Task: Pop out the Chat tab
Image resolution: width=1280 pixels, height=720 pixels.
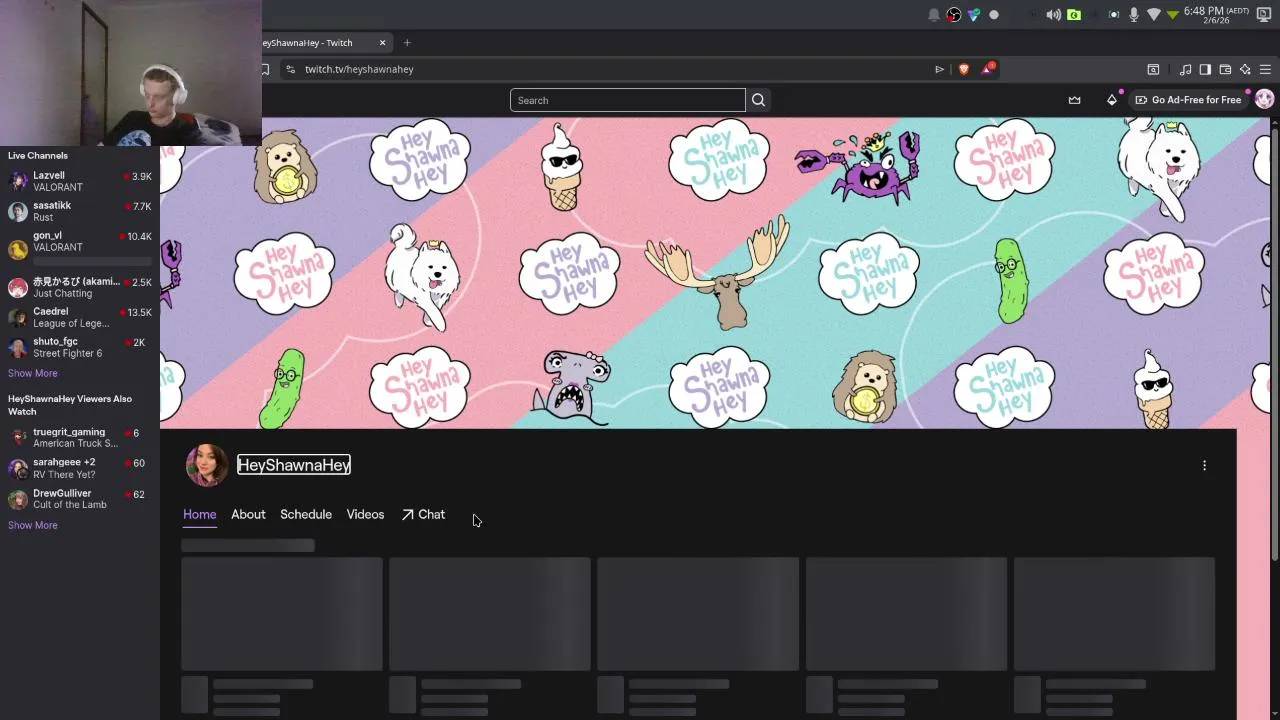Action: [x=423, y=514]
